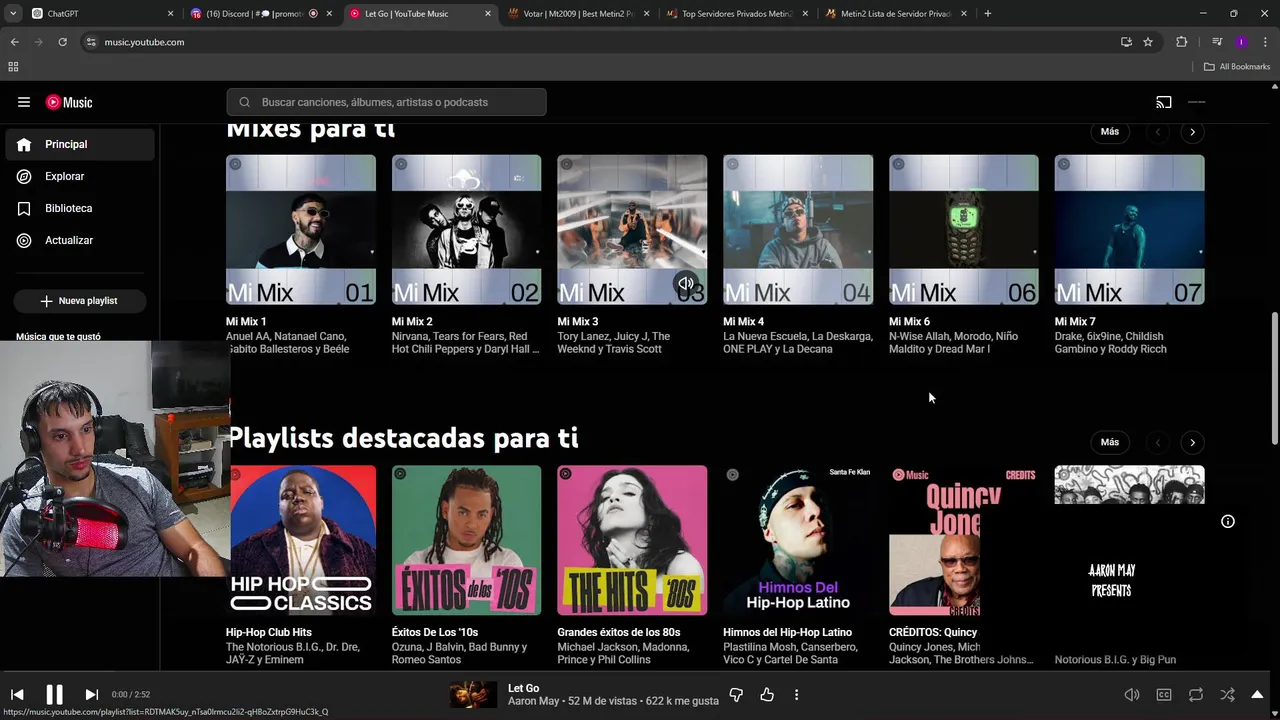Screen dimensions: 1280x720
Task: Click Más for Mixes para ti
Action: pos(1110,131)
